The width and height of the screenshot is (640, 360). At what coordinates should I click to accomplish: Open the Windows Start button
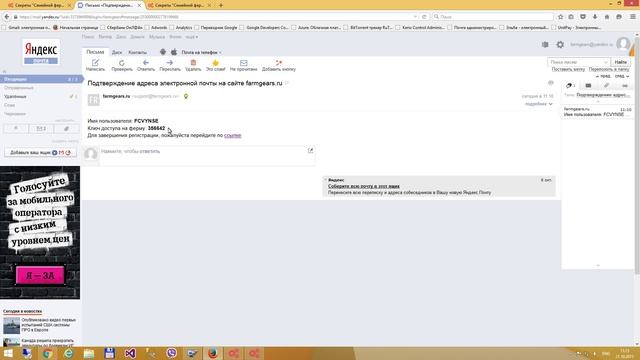[8, 353]
